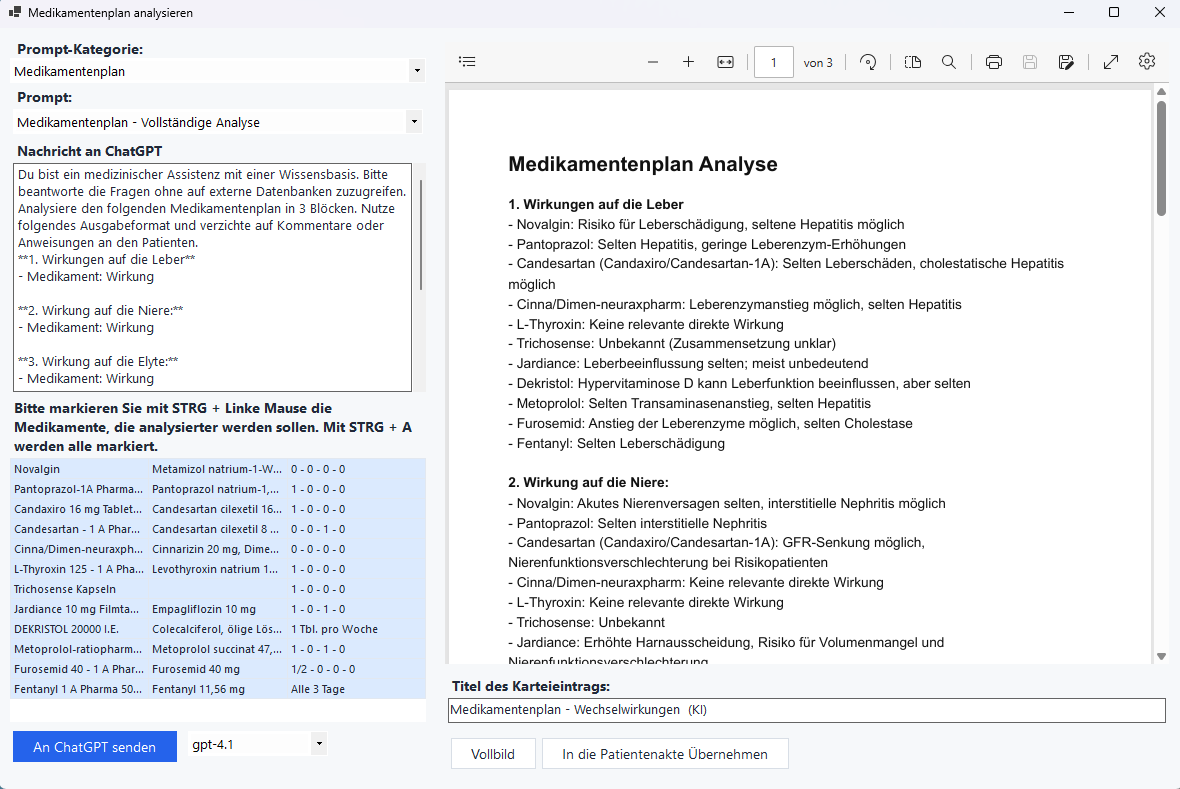Click the 1/2 - 0 - 0 - 0 dosage cell
1180x789 pixels.
pyautogui.click(x=324, y=669)
